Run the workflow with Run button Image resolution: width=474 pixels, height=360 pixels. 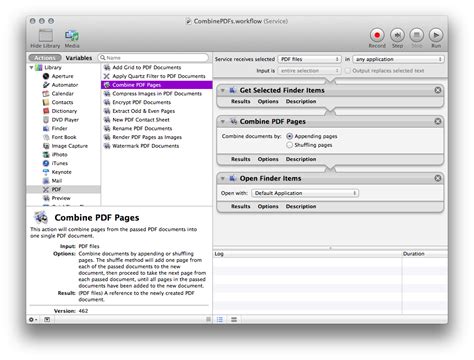[x=436, y=35]
